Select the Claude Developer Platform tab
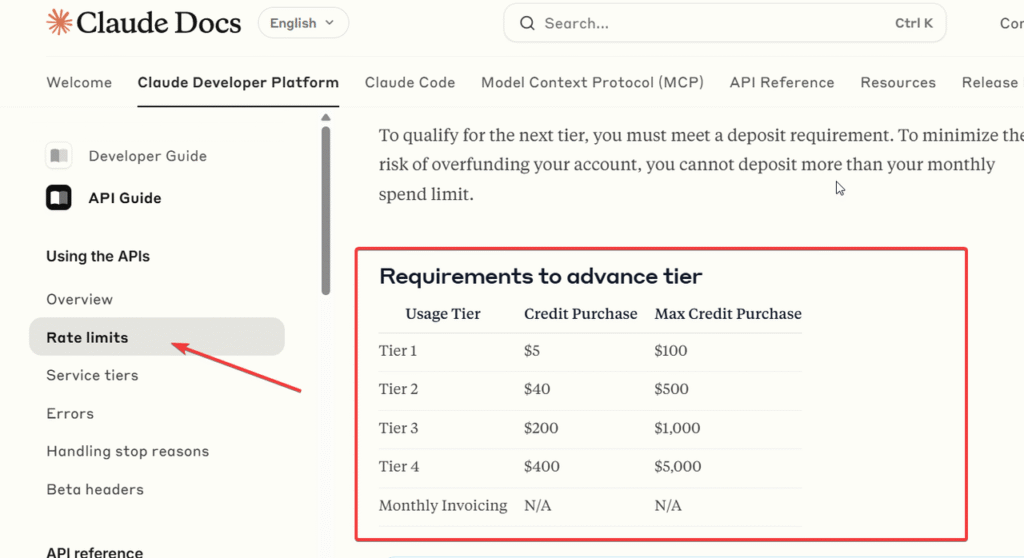The image size is (1024, 558). coord(238,83)
